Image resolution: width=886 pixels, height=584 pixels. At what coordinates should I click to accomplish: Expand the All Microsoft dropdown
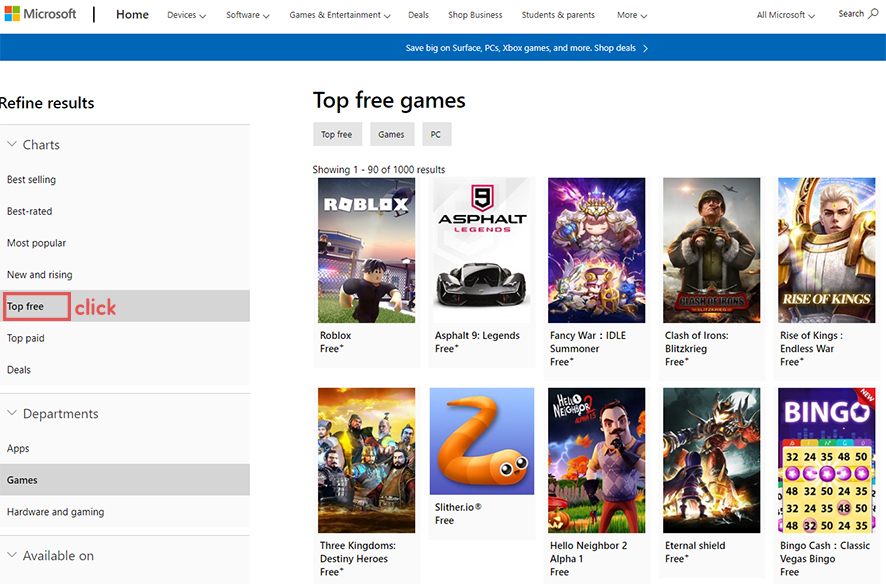pos(785,15)
